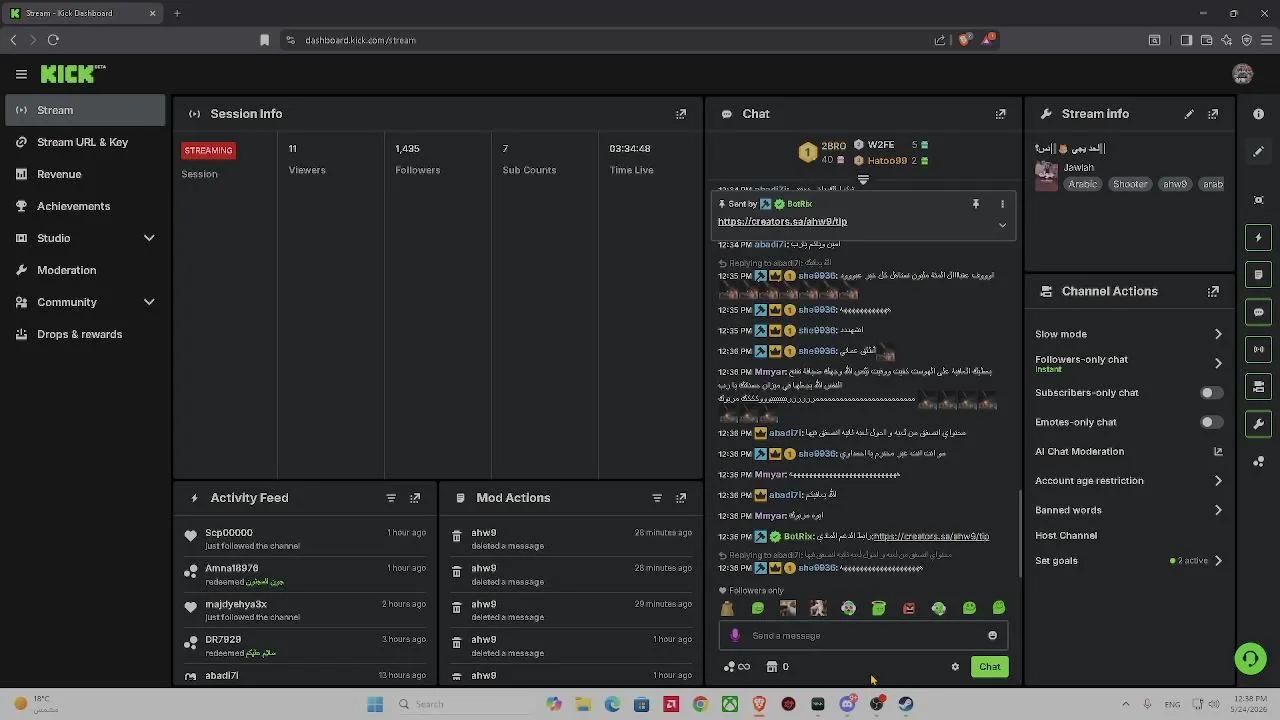Reload the page in the browser
The height and width of the screenshot is (720, 1280).
(x=53, y=40)
